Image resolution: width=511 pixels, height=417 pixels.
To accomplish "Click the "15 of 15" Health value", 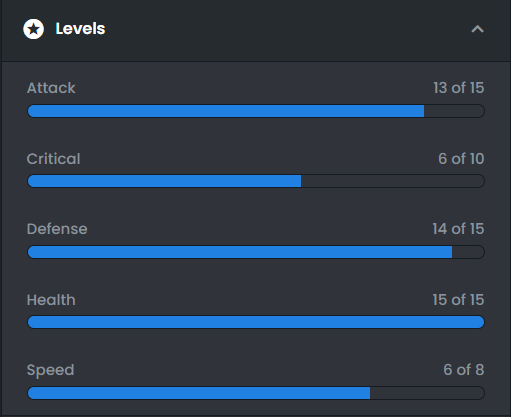I will pyautogui.click(x=458, y=300).
